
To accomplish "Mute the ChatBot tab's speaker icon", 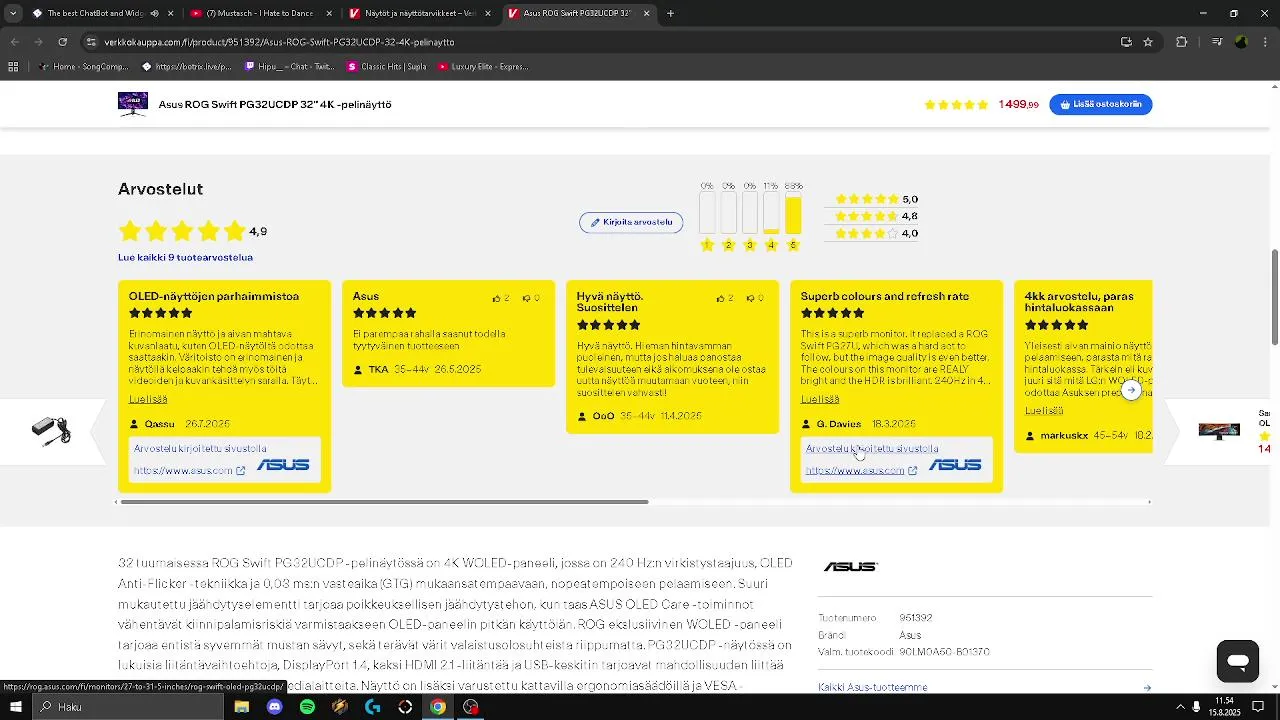I will pos(154,14).
